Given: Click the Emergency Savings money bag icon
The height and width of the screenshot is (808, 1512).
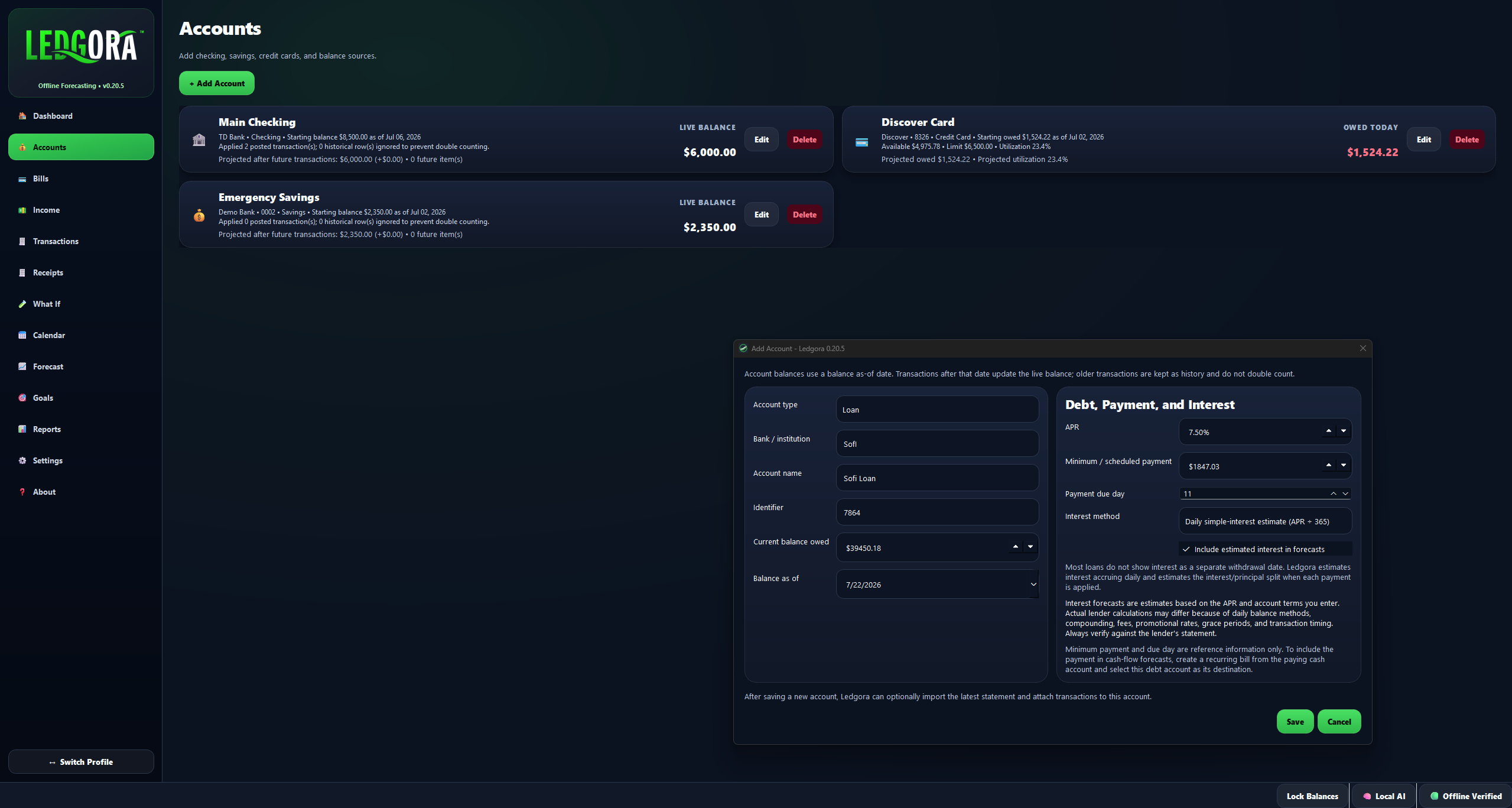Looking at the screenshot, I should pos(199,215).
